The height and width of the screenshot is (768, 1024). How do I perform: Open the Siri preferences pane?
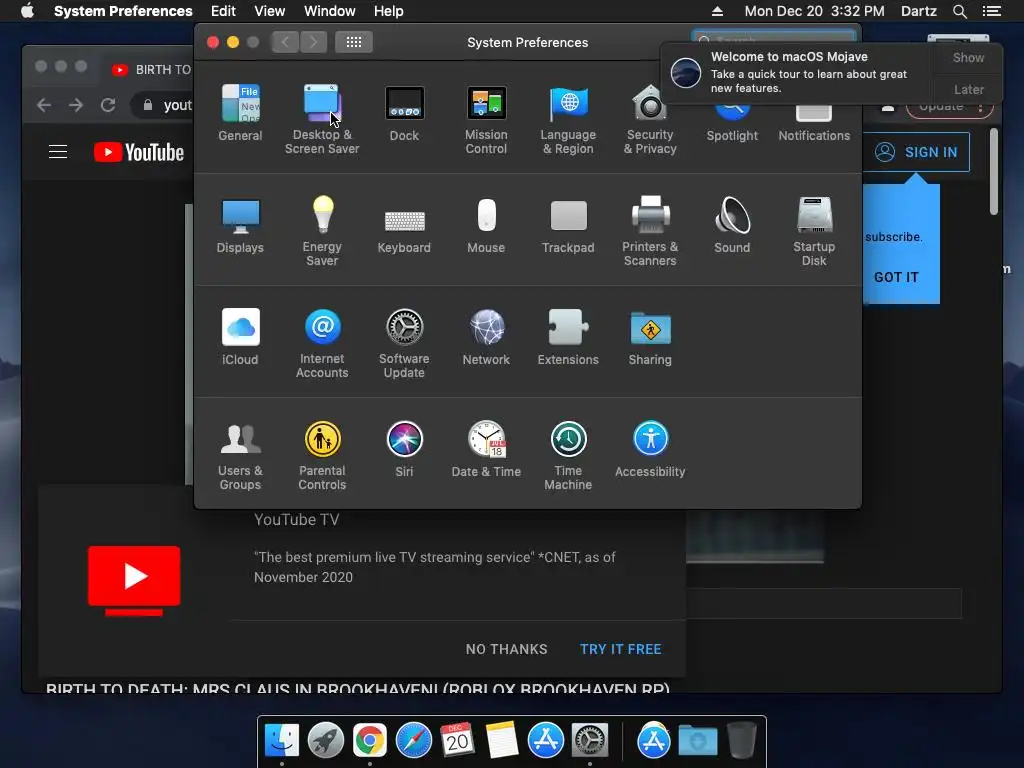[404, 449]
